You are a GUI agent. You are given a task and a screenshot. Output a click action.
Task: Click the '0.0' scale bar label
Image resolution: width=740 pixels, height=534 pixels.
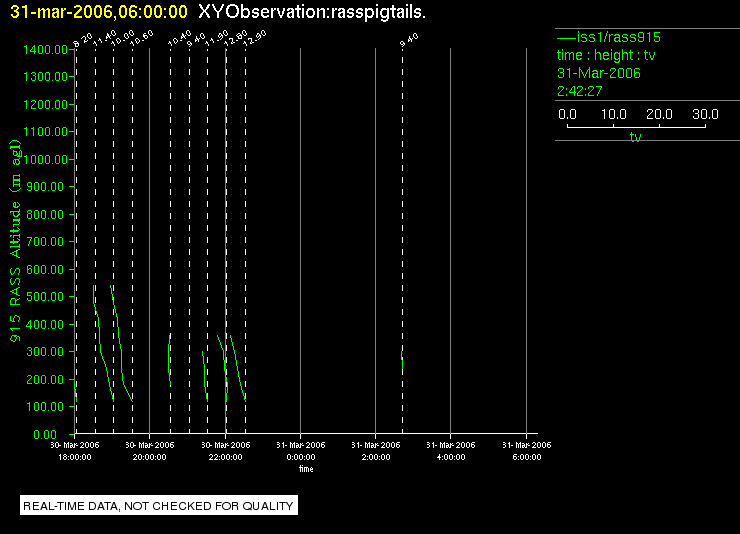tap(567, 114)
